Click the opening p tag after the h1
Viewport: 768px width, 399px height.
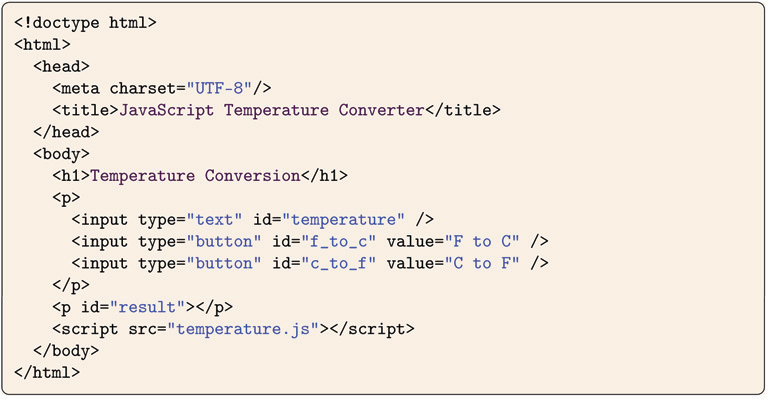pos(66,198)
